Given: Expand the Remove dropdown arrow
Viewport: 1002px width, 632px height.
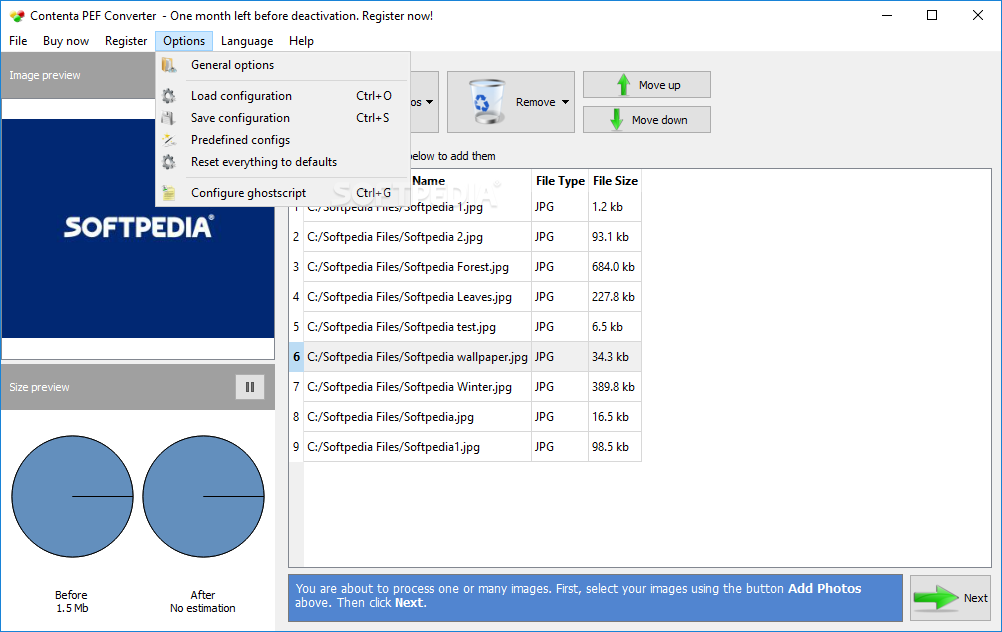Looking at the screenshot, I should [x=566, y=102].
